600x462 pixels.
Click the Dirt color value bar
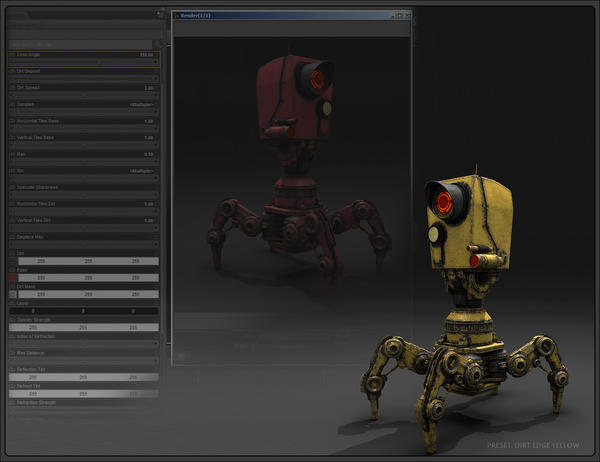88,261
